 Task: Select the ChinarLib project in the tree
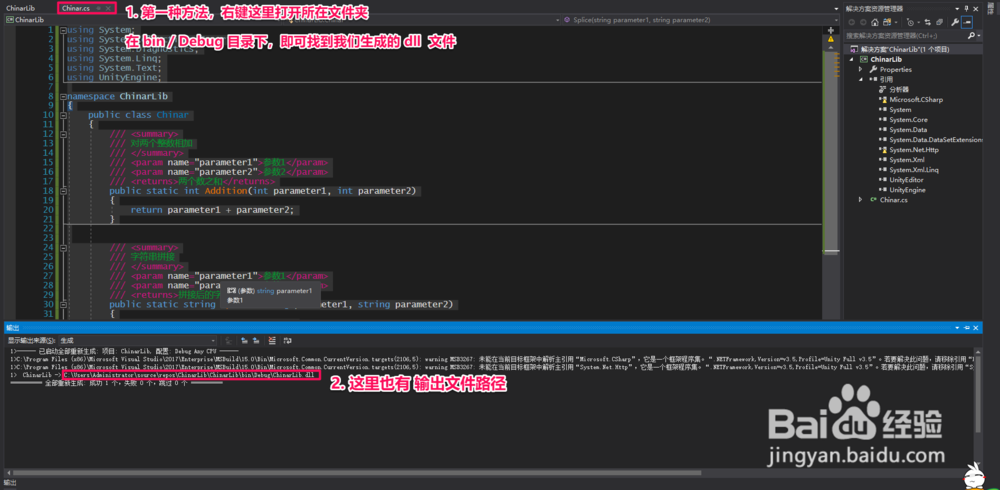885,59
